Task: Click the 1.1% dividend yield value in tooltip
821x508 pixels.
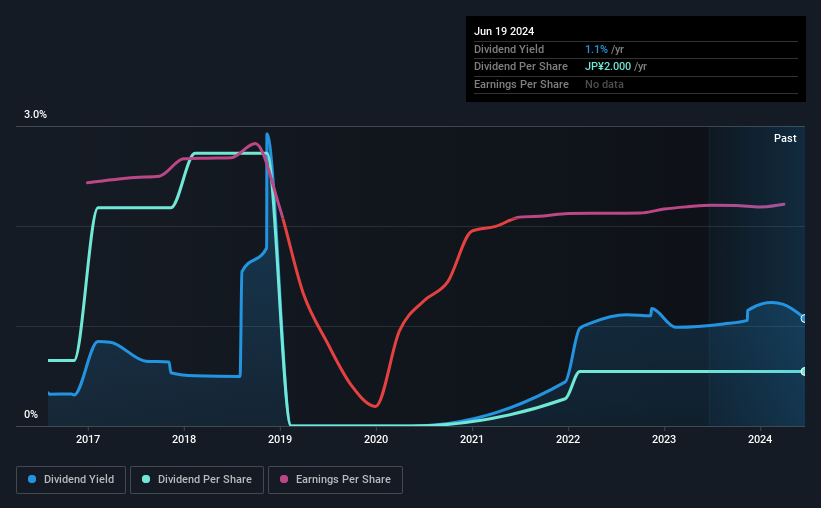Action: point(596,49)
